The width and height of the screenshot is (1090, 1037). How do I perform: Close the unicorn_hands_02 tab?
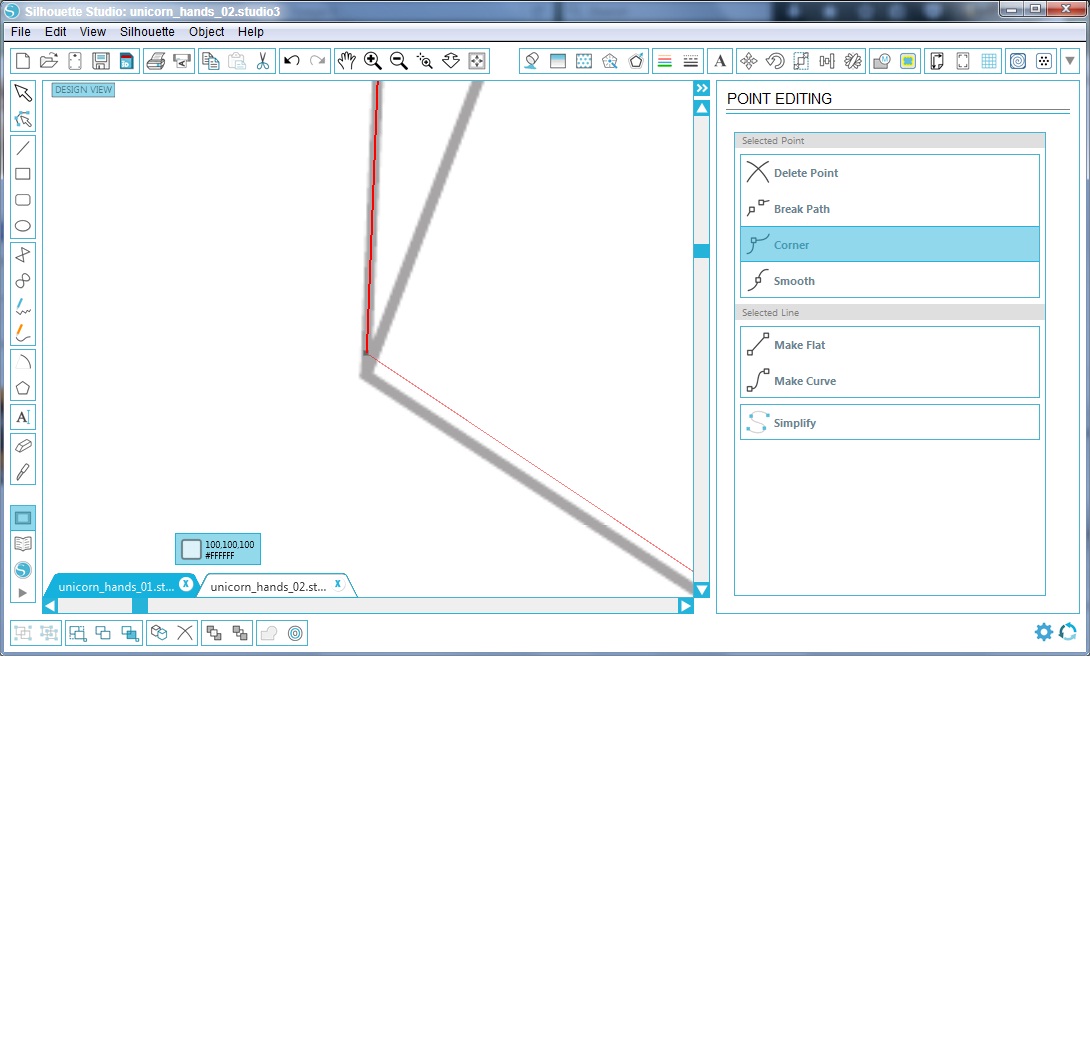click(x=338, y=584)
